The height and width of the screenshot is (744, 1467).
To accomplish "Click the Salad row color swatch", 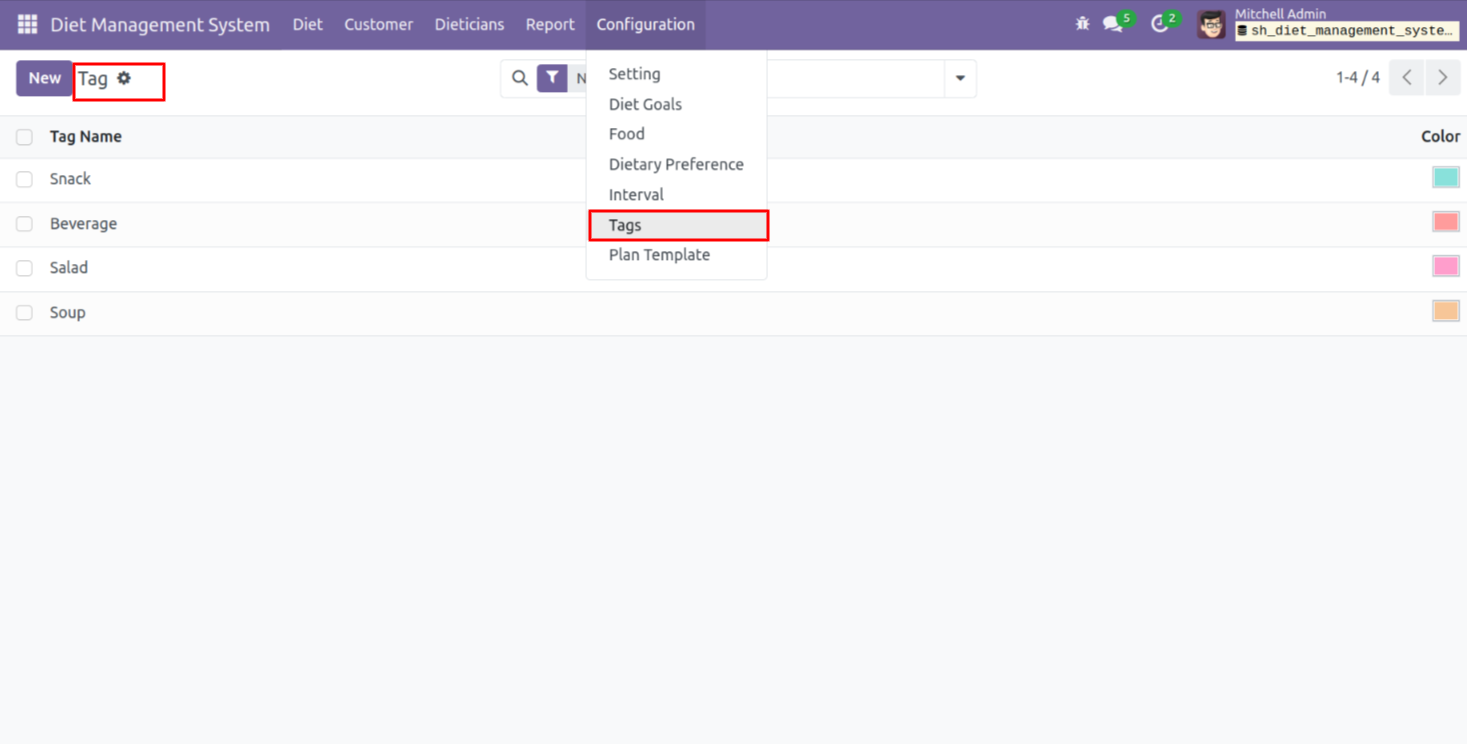I will tap(1445, 266).
